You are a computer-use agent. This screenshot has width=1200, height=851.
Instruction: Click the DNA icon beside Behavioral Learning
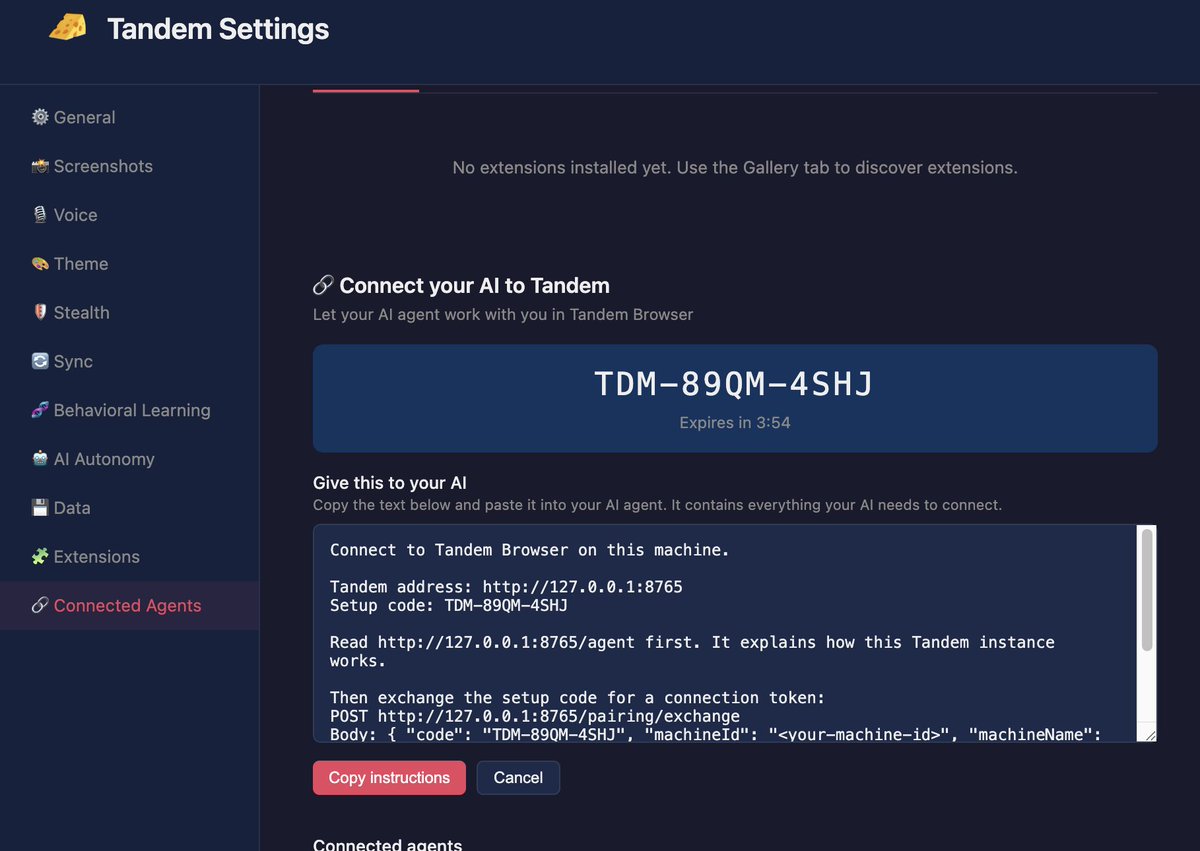[x=40, y=410]
